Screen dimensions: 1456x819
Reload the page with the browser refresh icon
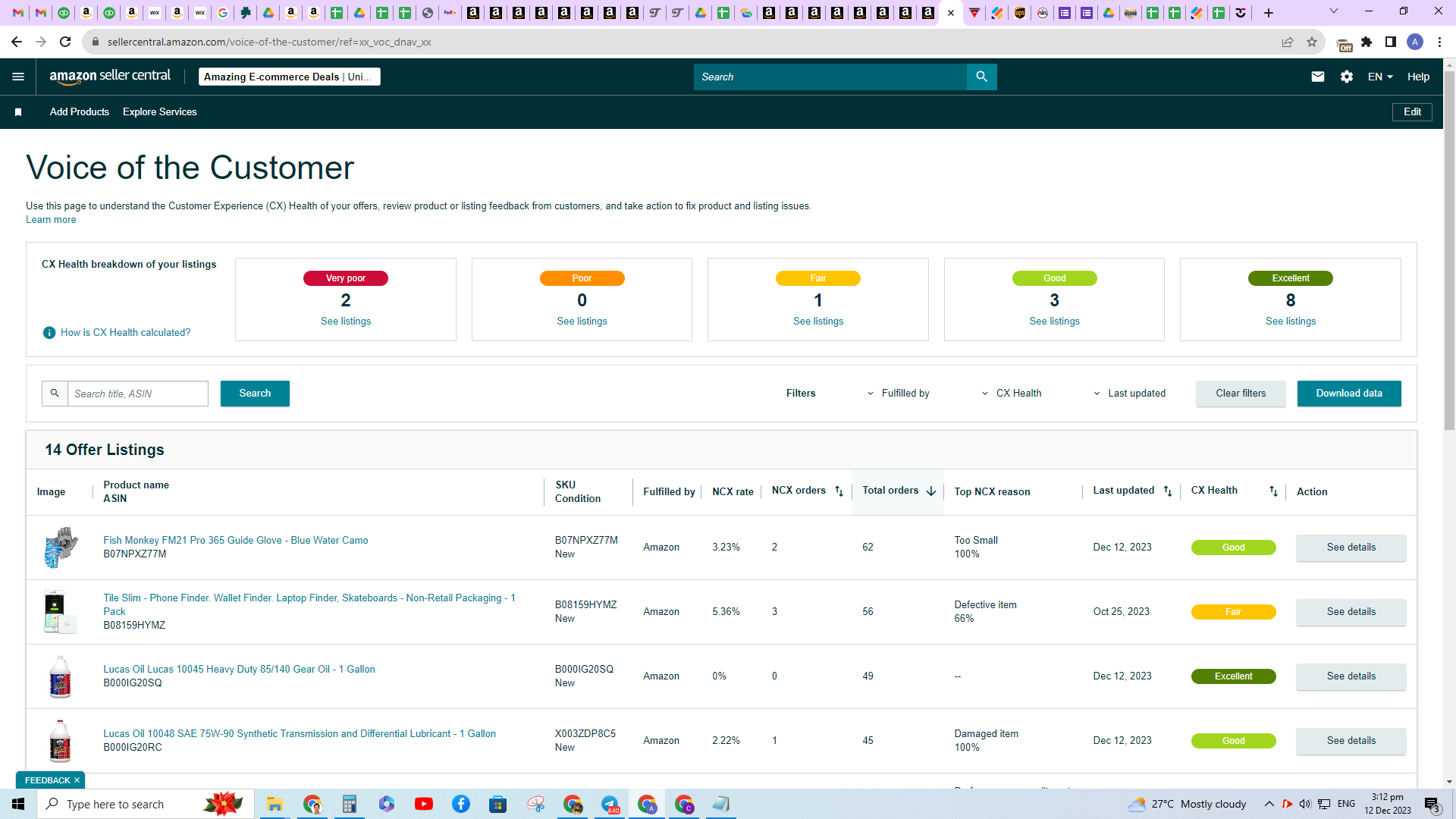click(x=65, y=42)
